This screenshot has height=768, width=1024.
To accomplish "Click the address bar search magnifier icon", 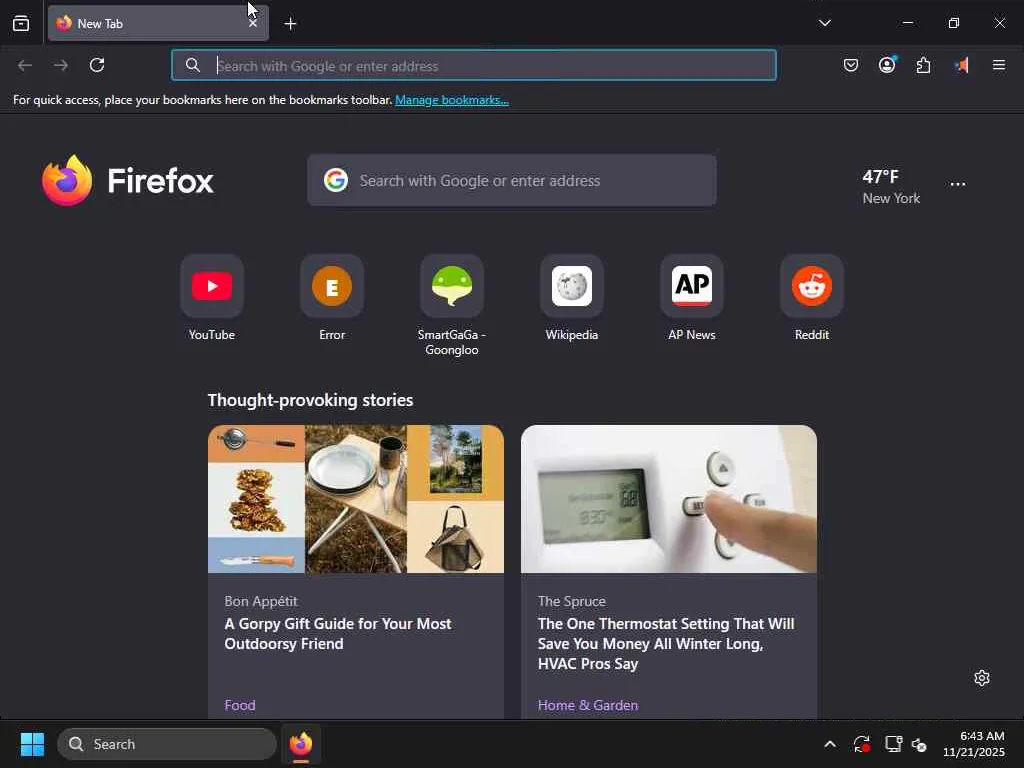I will click(193, 65).
